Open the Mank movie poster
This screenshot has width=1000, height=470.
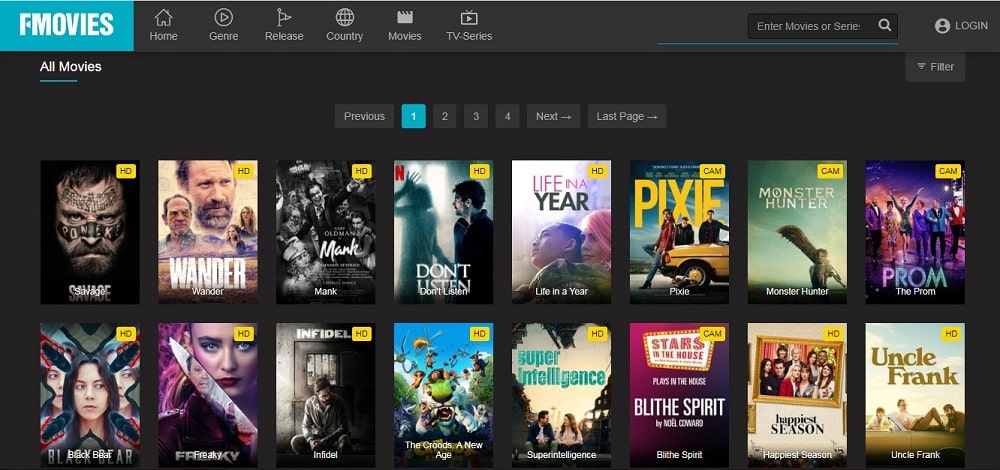[325, 232]
